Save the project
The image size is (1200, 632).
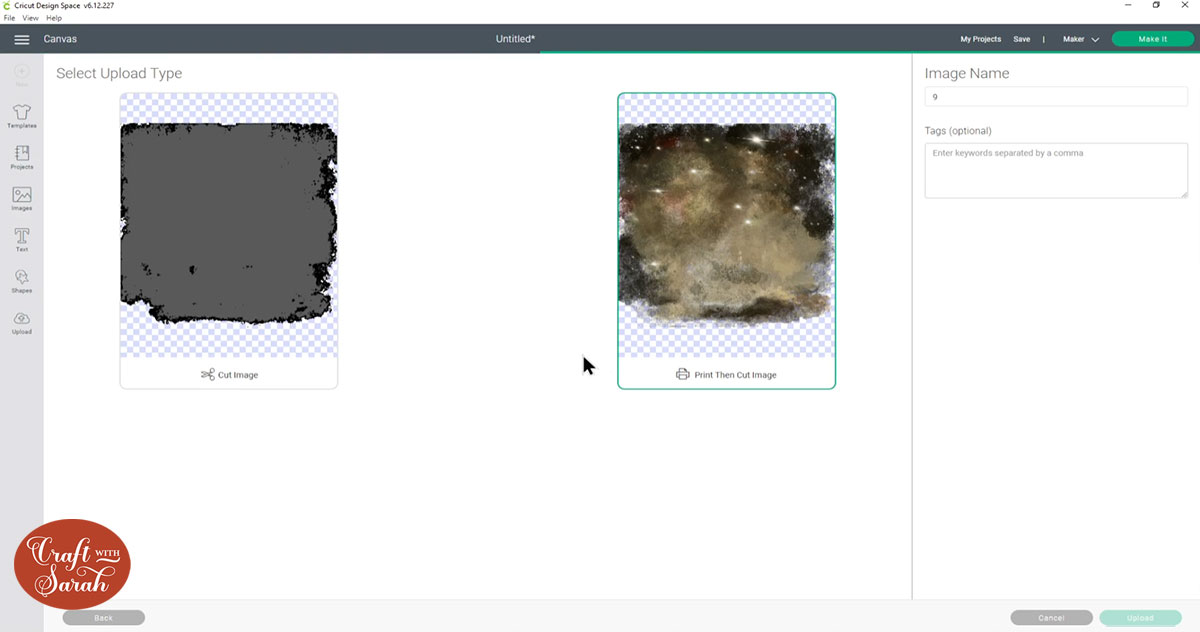tap(1021, 39)
